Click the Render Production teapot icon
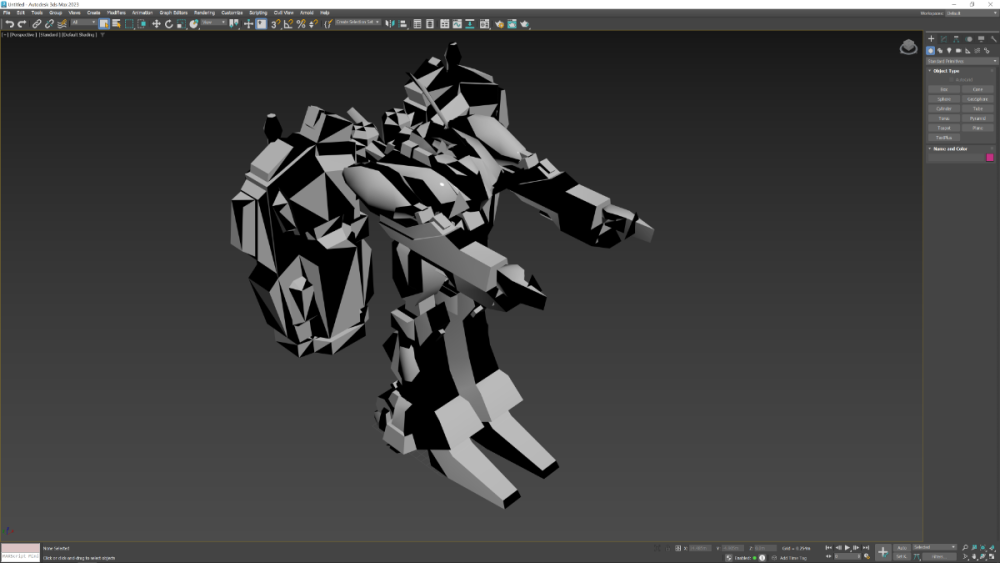 [524, 24]
